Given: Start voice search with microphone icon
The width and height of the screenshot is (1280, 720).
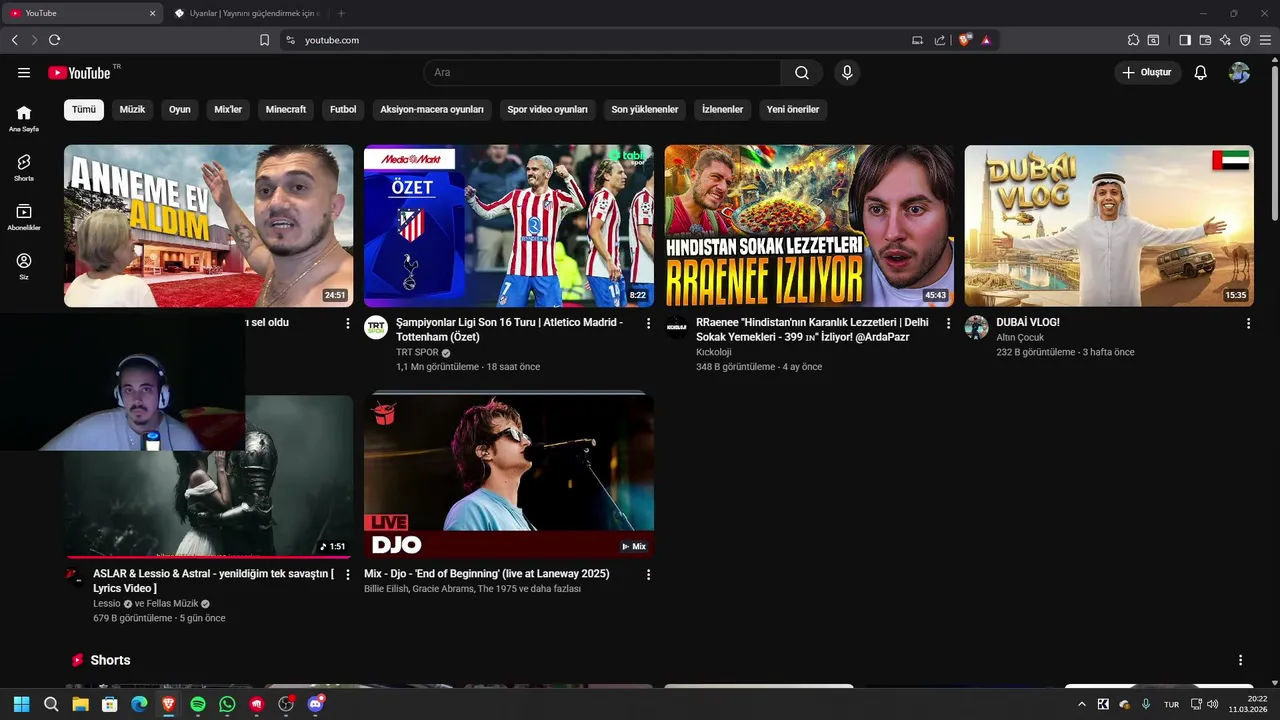Looking at the screenshot, I should point(847,73).
